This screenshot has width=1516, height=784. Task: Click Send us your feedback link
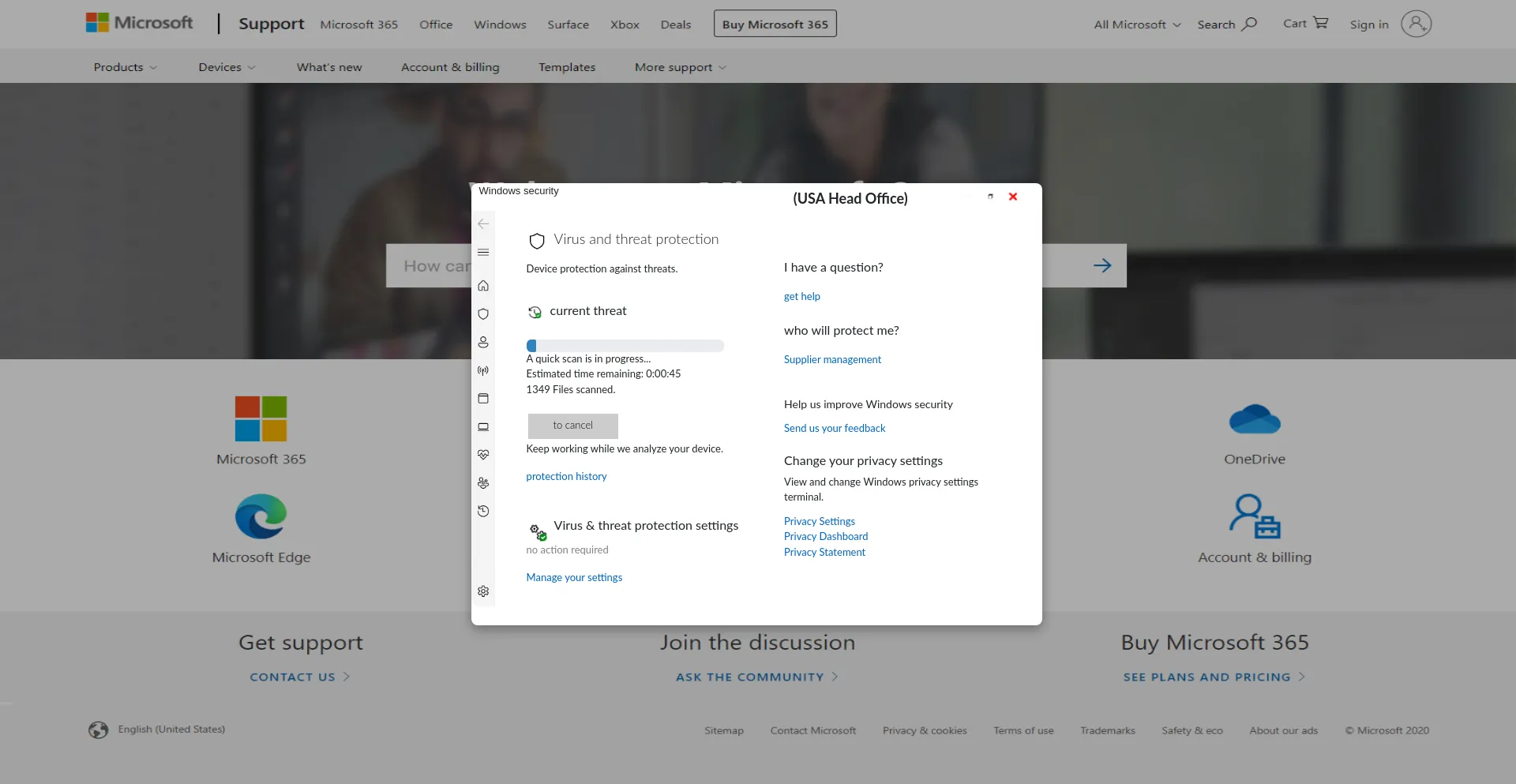(x=835, y=429)
